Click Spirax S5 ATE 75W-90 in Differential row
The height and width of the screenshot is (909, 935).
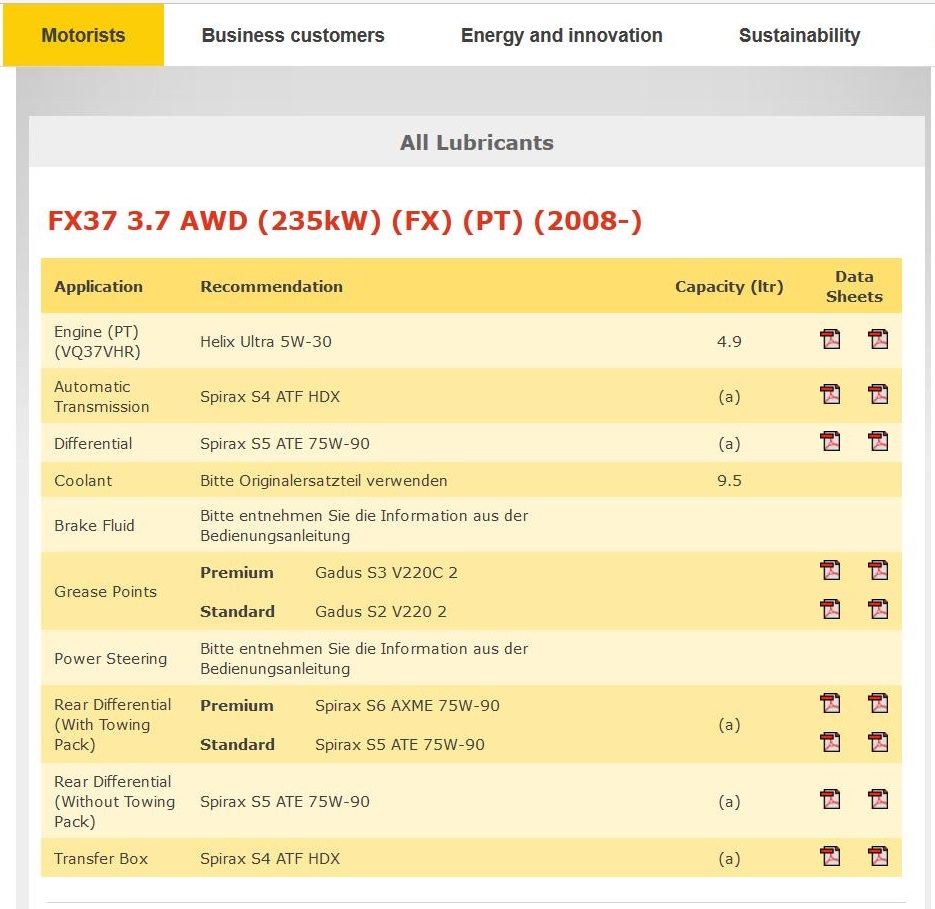285,443
